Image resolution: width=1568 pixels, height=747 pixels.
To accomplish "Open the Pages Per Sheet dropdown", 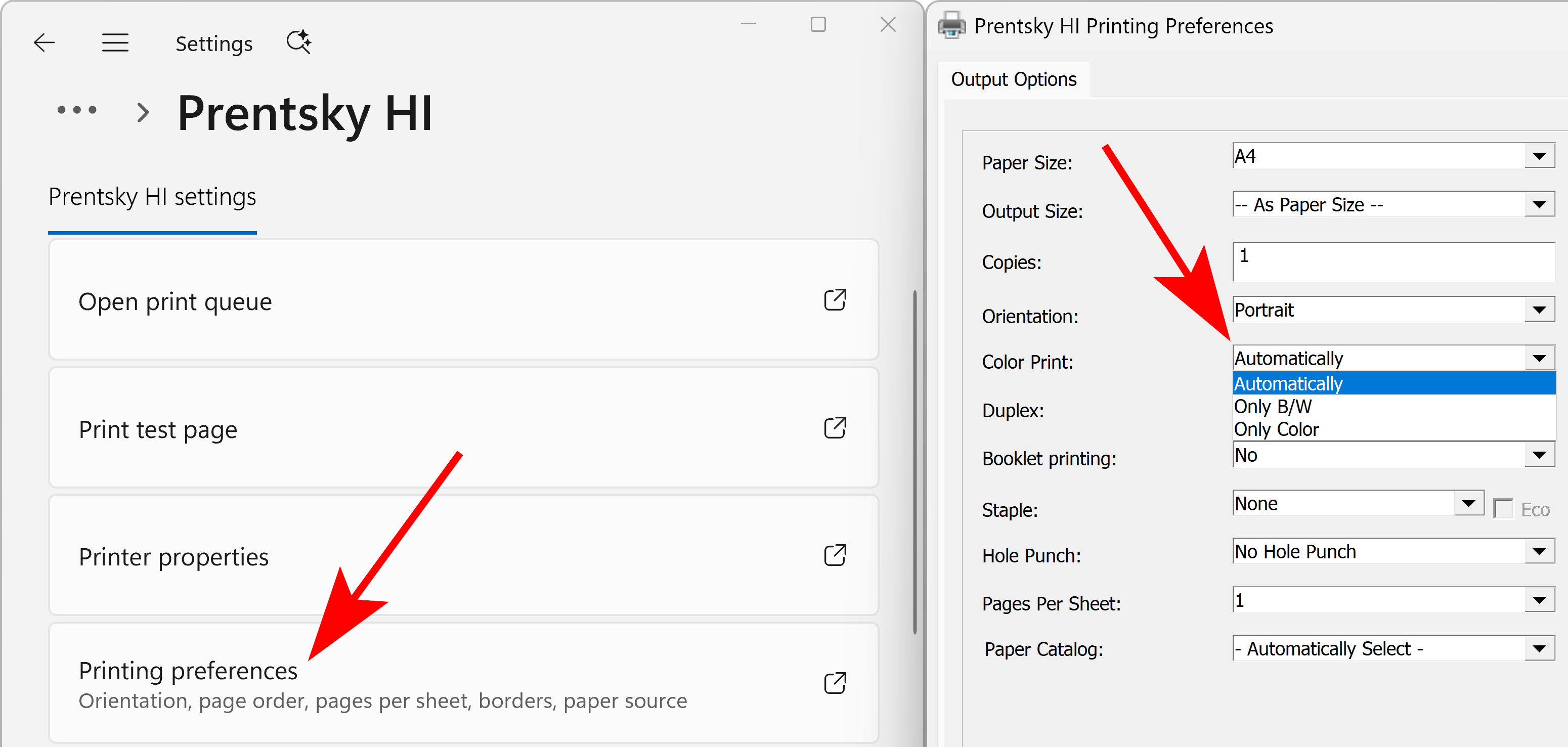I will (1539, 600).
